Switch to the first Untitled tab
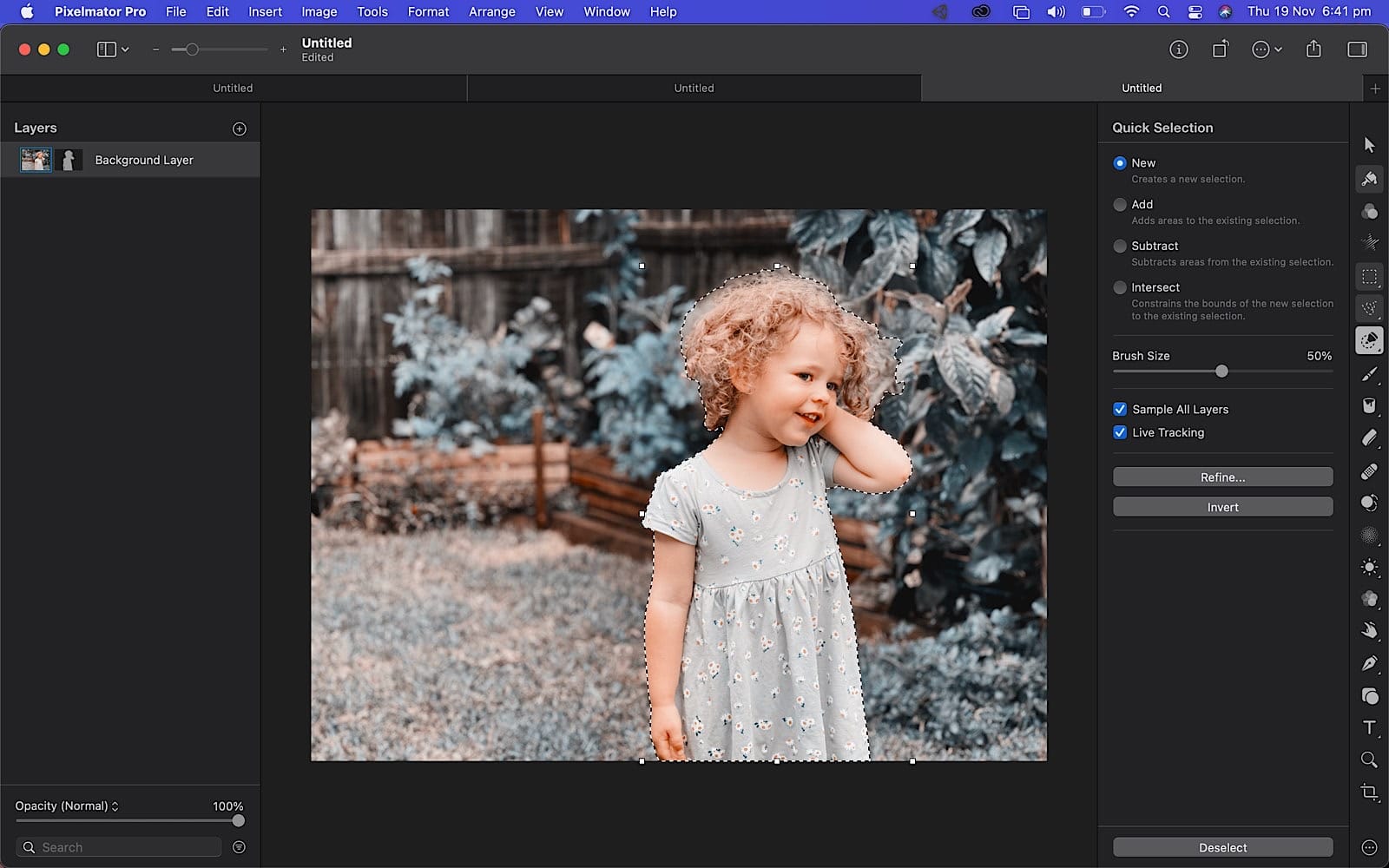 pos(233,89)
